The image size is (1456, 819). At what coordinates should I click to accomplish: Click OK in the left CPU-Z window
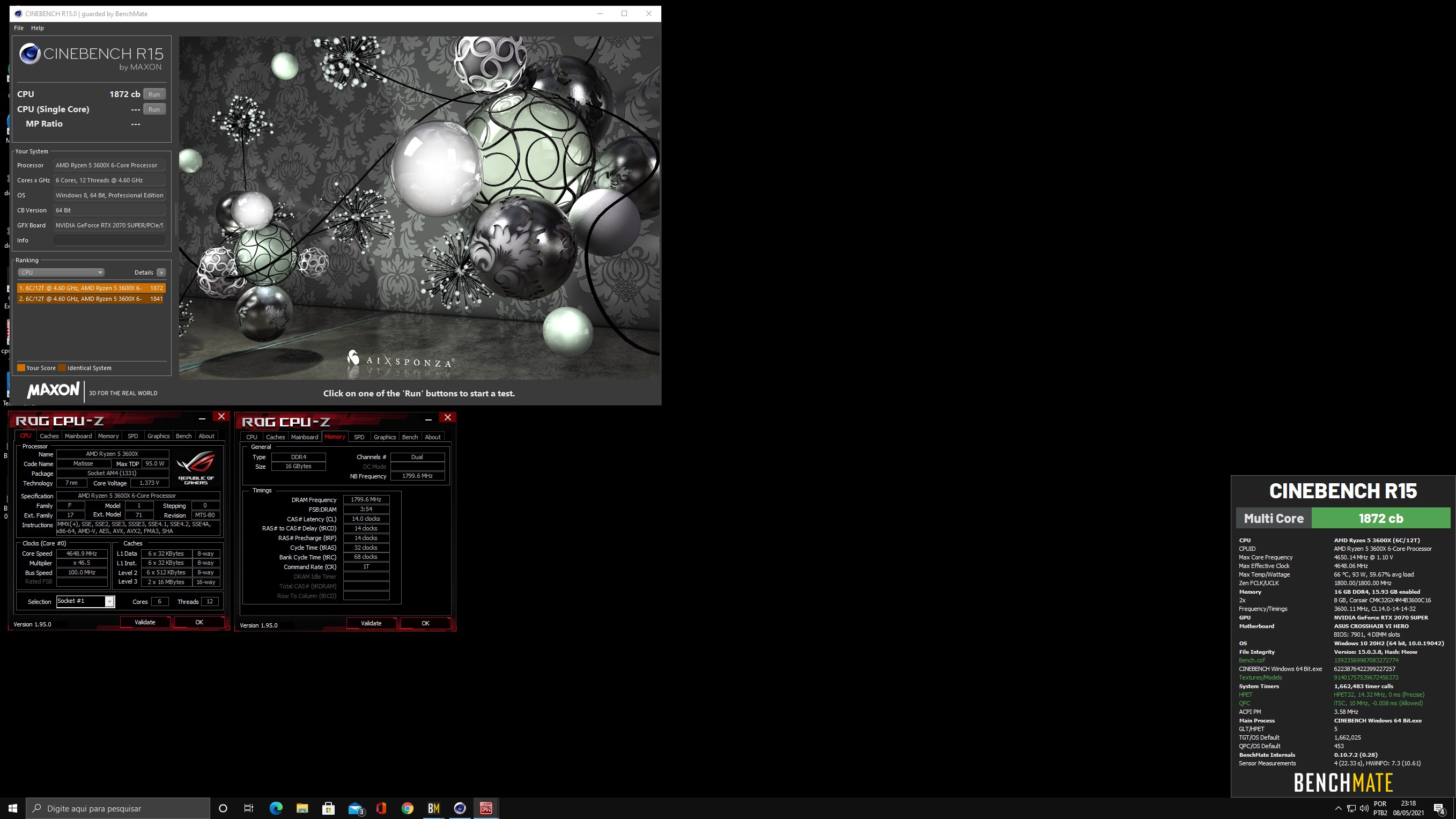[199, 622]
